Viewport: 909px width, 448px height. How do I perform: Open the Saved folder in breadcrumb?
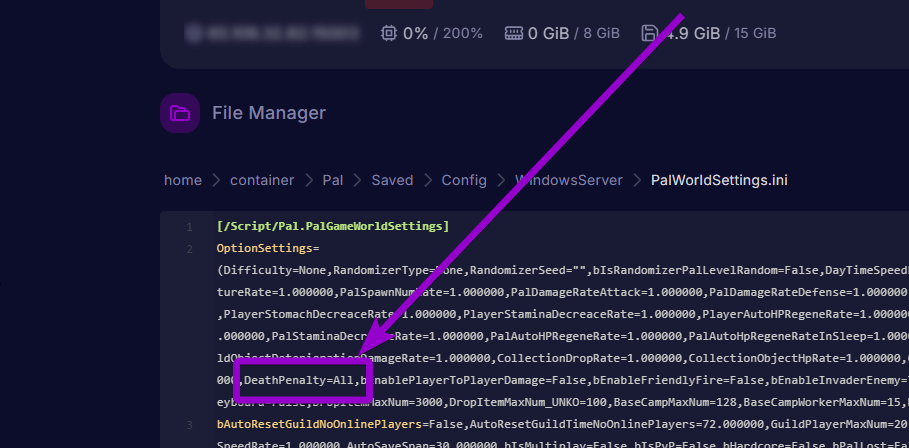[392, 180]
